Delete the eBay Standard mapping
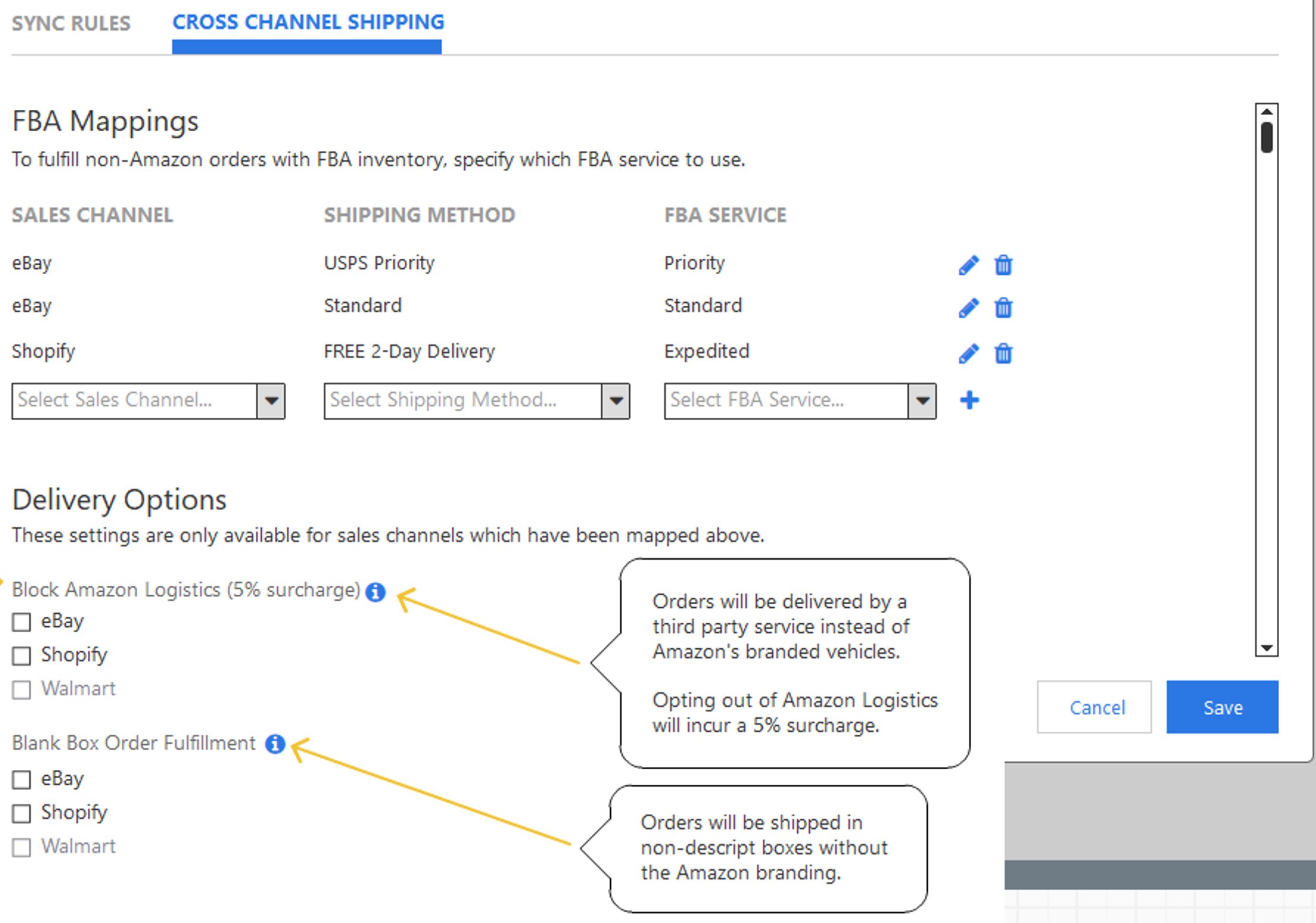This screenshot has width=1316, height=923. coord(1004,307)
